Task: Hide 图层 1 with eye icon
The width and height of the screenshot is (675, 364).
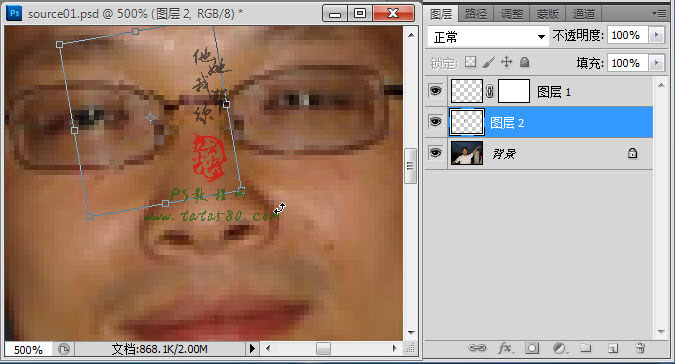Action: pos(436,91)
